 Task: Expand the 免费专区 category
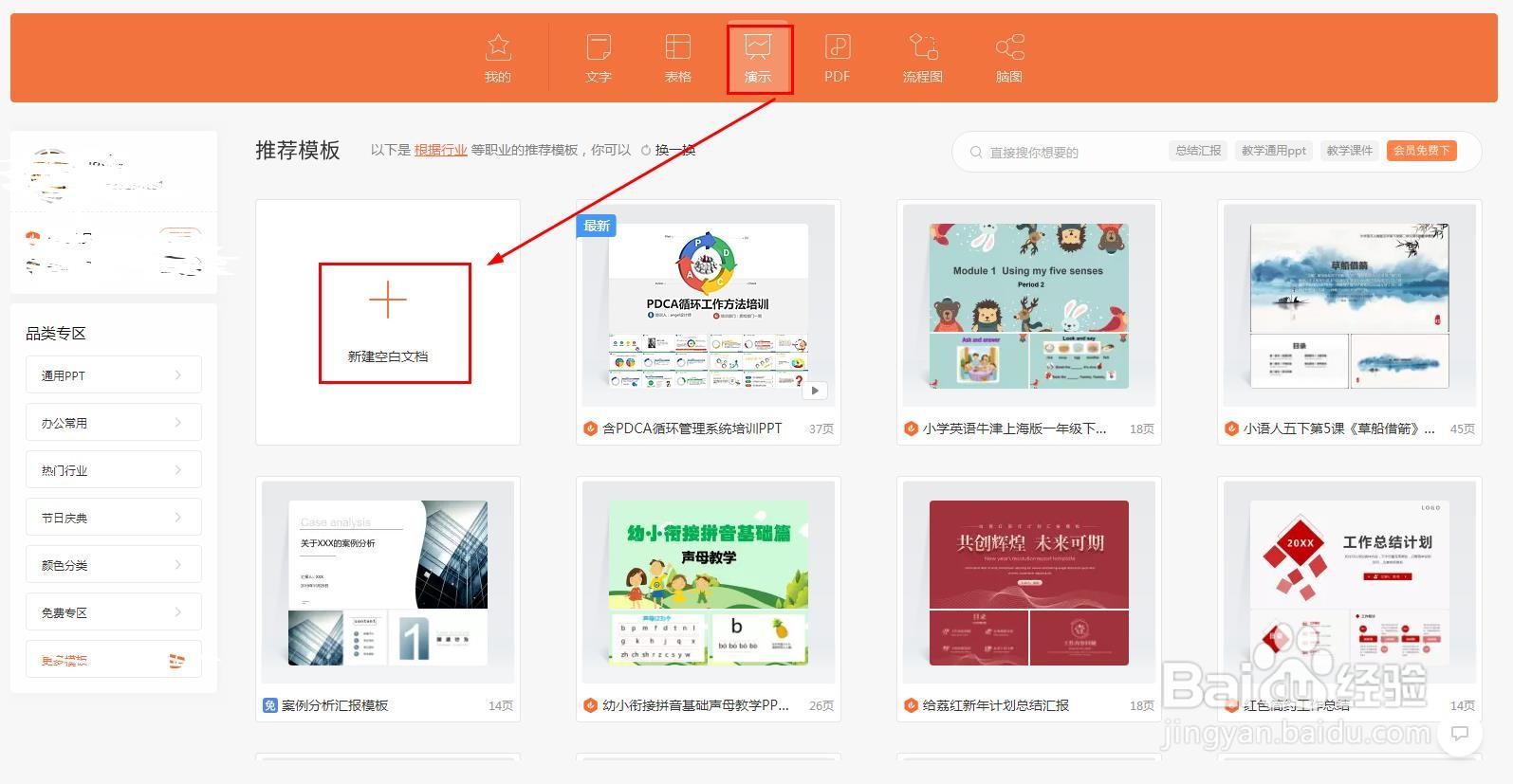tap(114, 611)
